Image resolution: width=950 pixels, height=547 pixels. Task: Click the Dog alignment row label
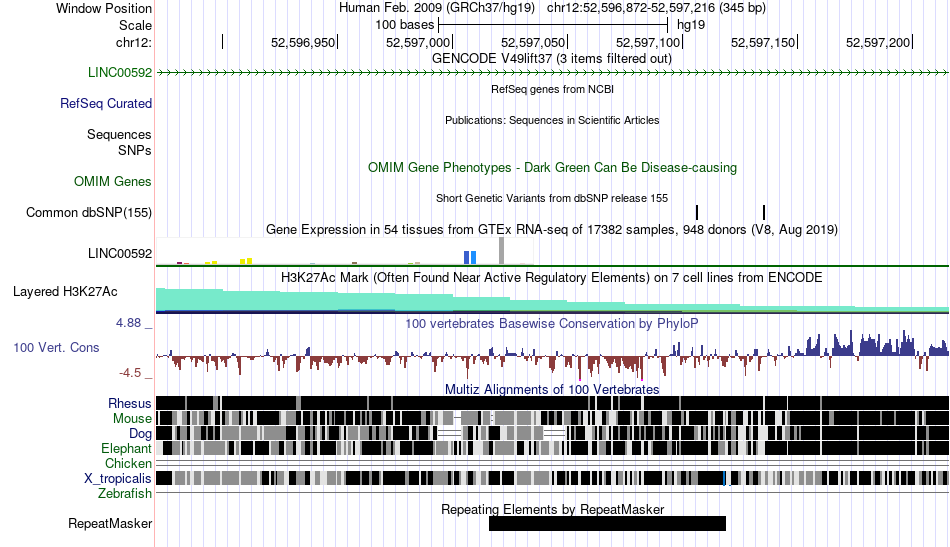pos(140,434)
